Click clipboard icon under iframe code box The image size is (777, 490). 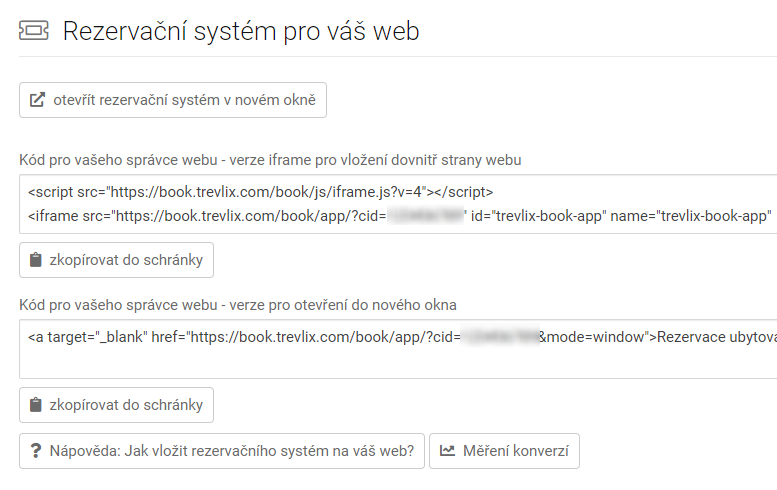[x=36, y=260]
